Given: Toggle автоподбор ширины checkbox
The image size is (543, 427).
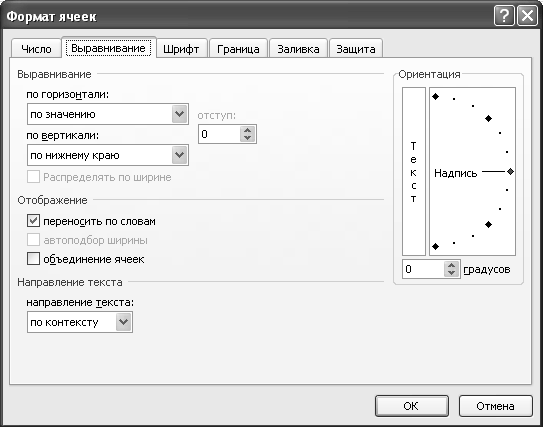Looking at the screenshot, I should point(33,240).
